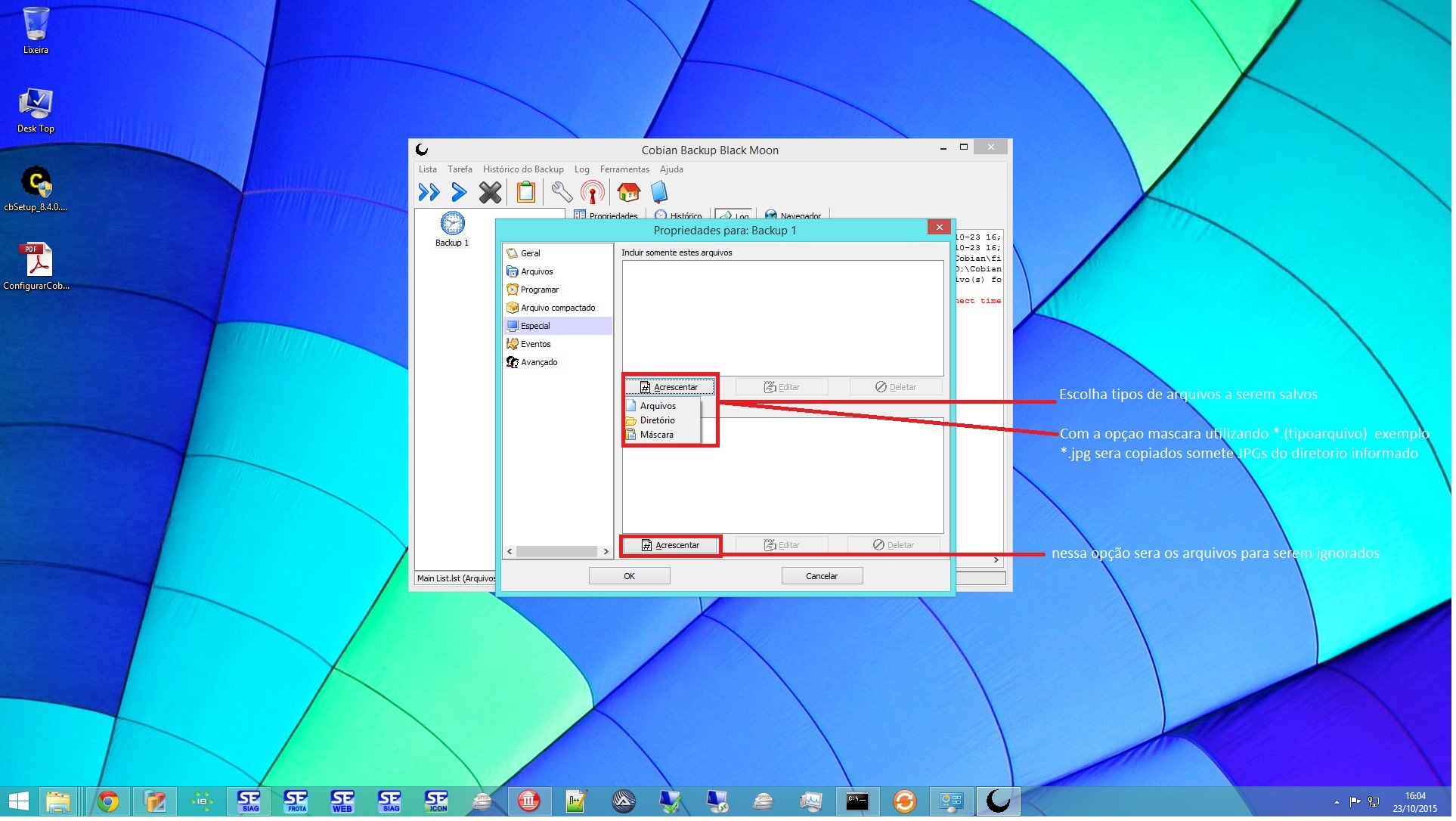Click the run all tasks double-arrow icon
The height and width of the screenshot is (821, 1456).
pyautogui.click(x=429, y=193)
